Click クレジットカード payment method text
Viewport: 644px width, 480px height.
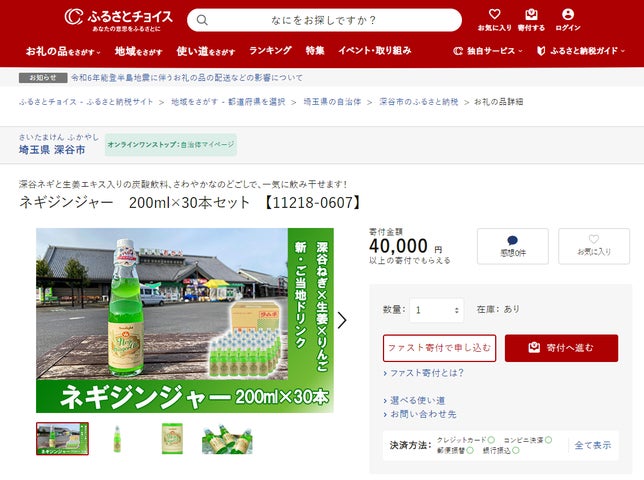click(461, 440)
